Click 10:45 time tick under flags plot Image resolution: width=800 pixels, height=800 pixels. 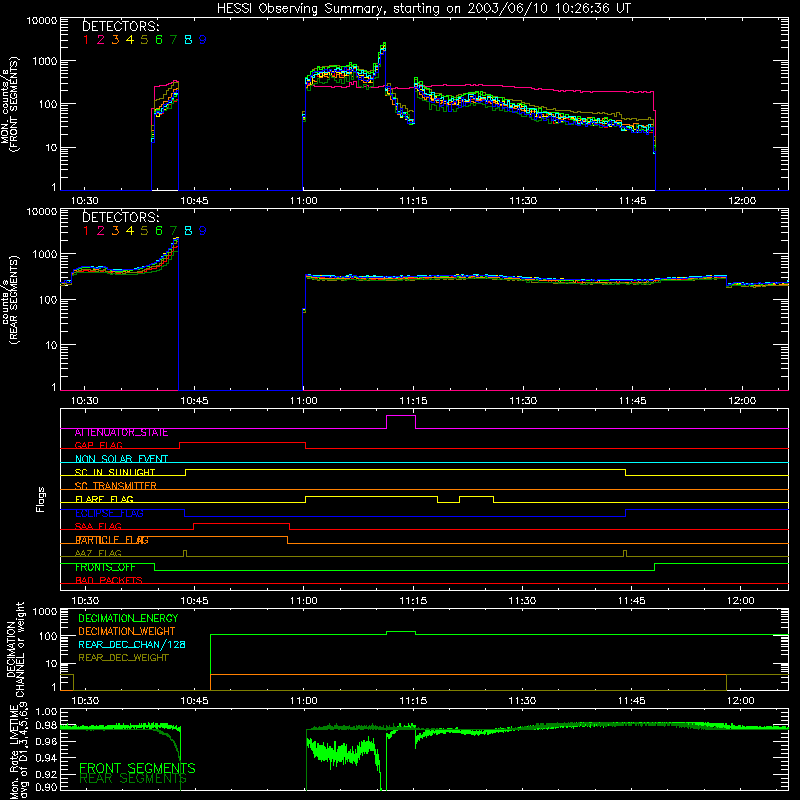pyautogui.click(x=194, y=601)
